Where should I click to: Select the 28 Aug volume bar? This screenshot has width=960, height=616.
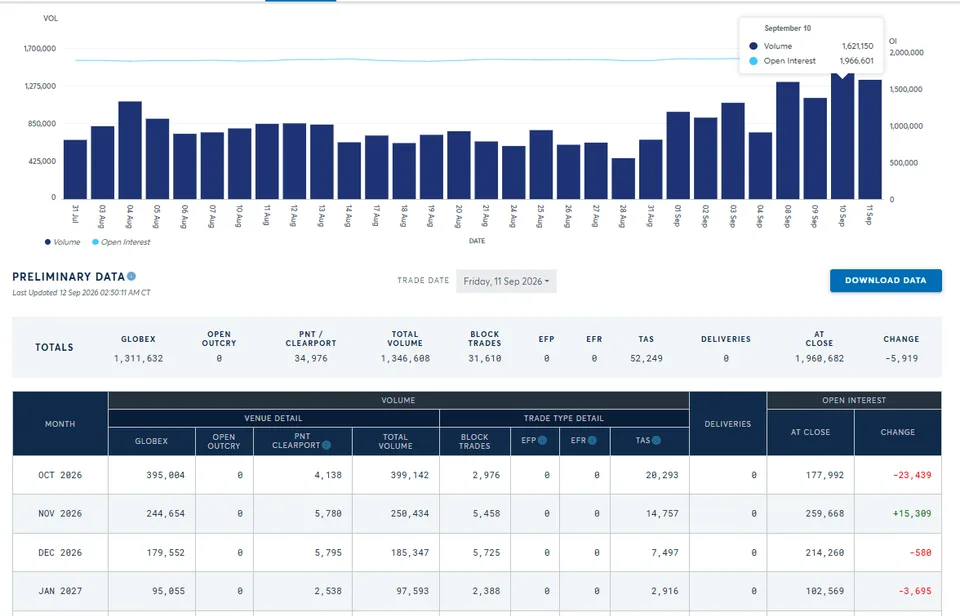[x=623, y=179]
